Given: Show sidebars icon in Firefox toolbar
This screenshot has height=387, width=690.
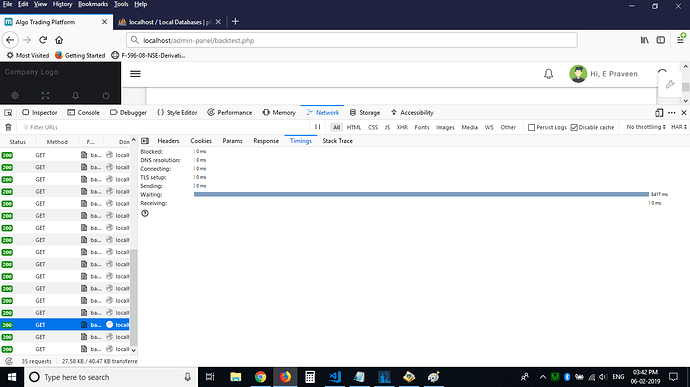Looking at the screenshot, I should click(661, 40).
